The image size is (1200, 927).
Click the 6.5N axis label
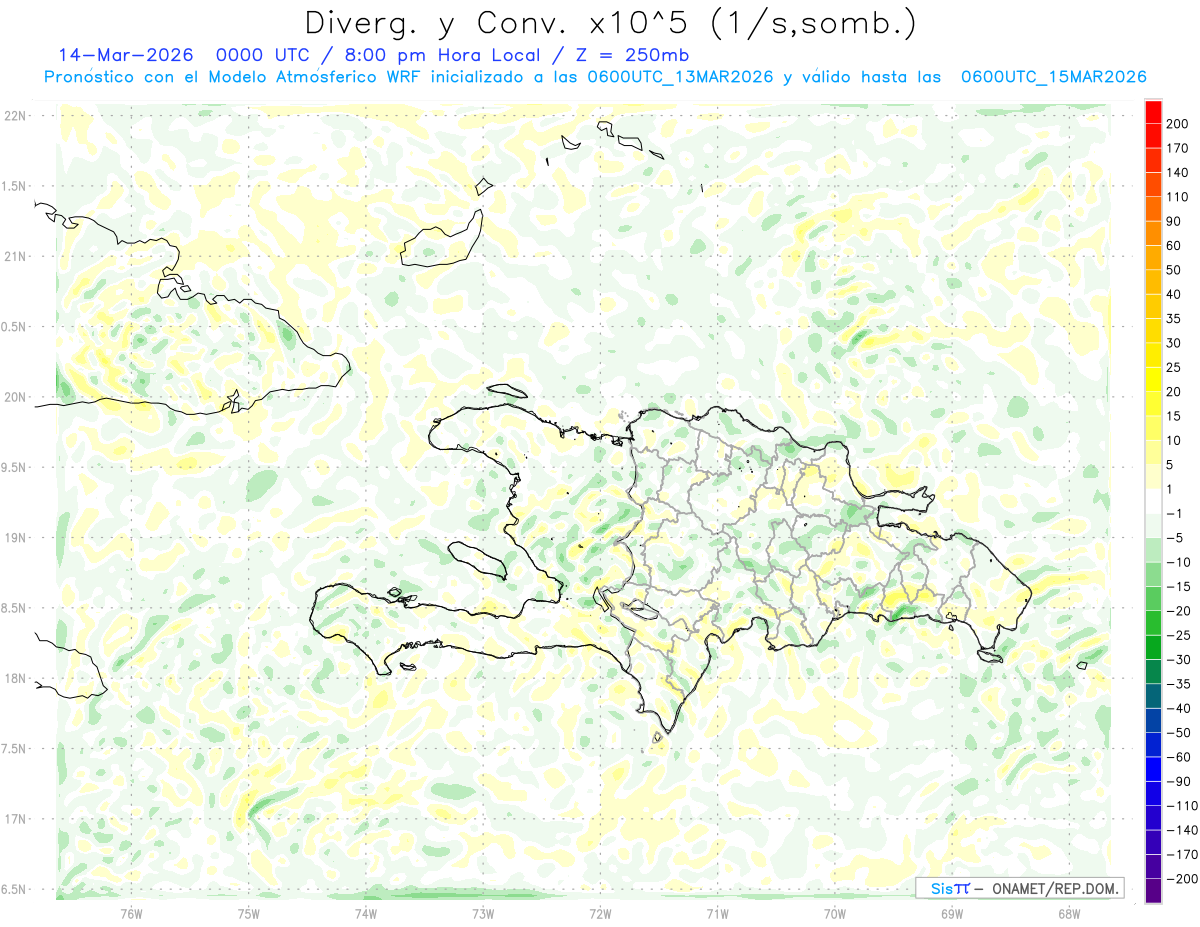pyautogui.click(x=13, y=889)
